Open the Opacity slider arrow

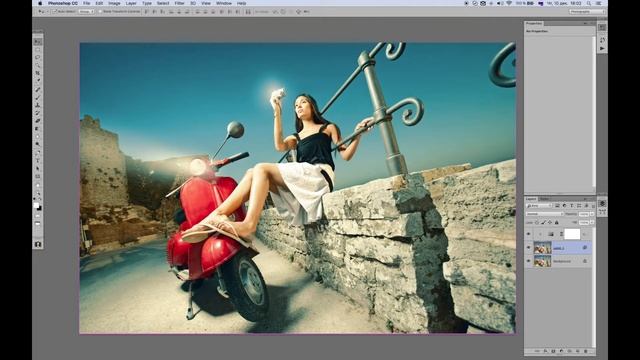(592, 214)
